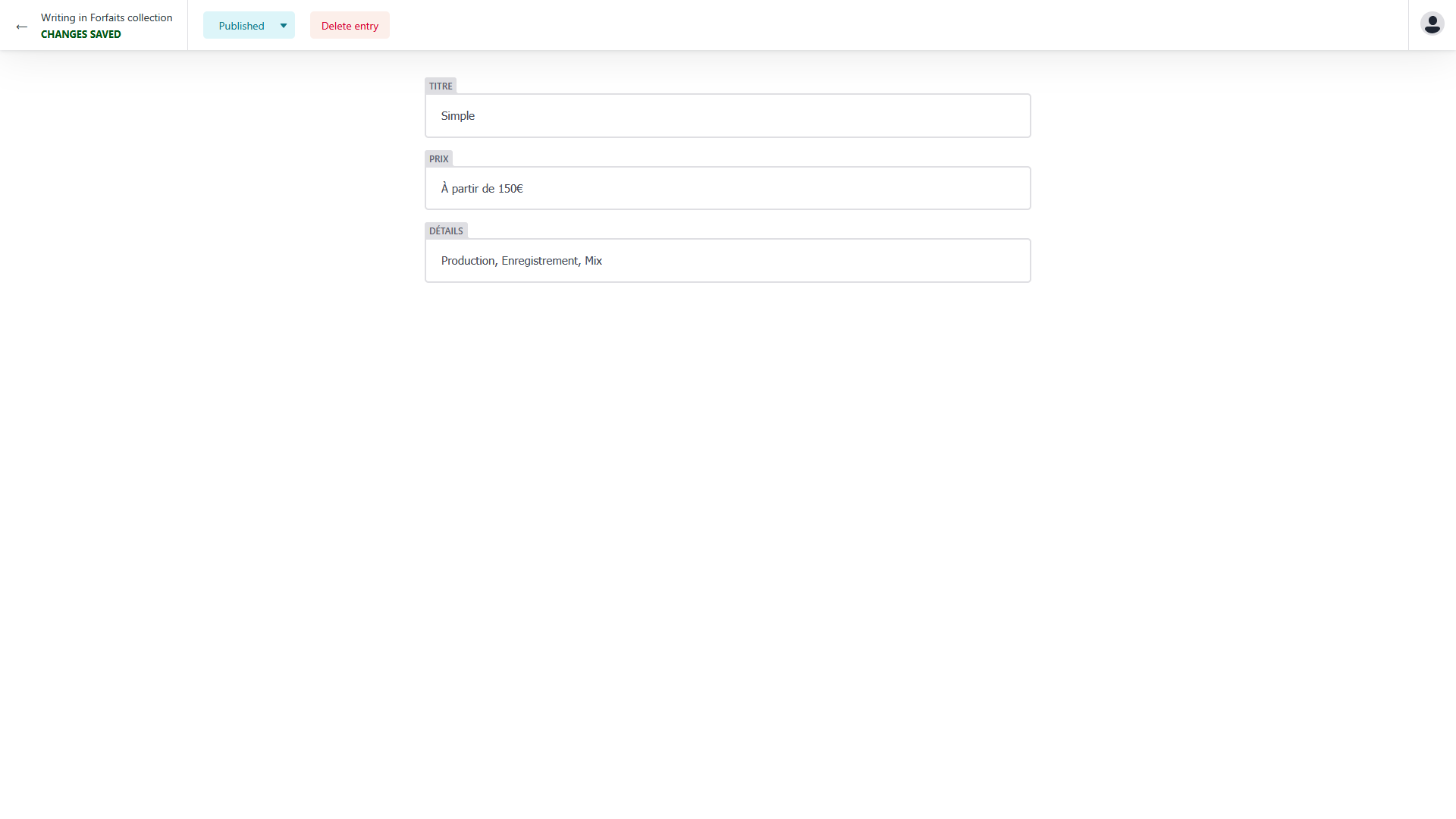Click the TITRE field label
The image size is (1456, 819).
click(440, 86)
